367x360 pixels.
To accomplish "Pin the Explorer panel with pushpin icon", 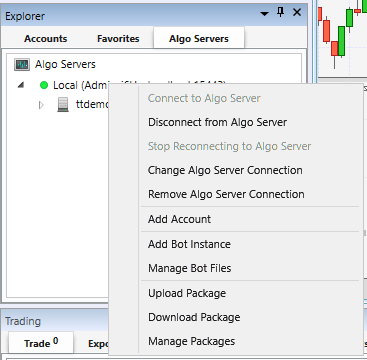I will pos(281,13).
